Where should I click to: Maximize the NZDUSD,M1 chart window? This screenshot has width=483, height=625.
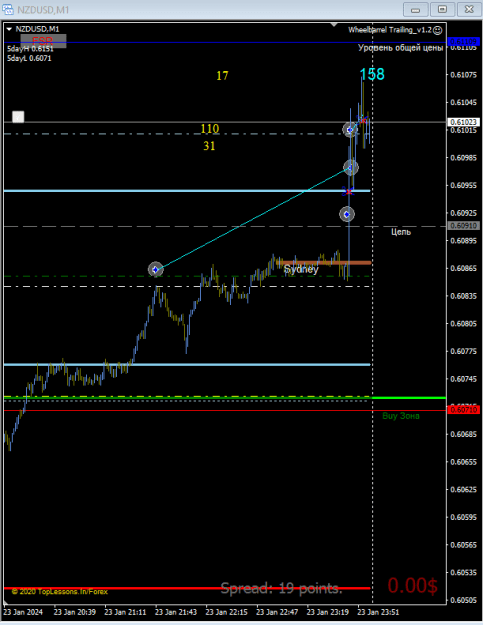[x=442, y=9]
